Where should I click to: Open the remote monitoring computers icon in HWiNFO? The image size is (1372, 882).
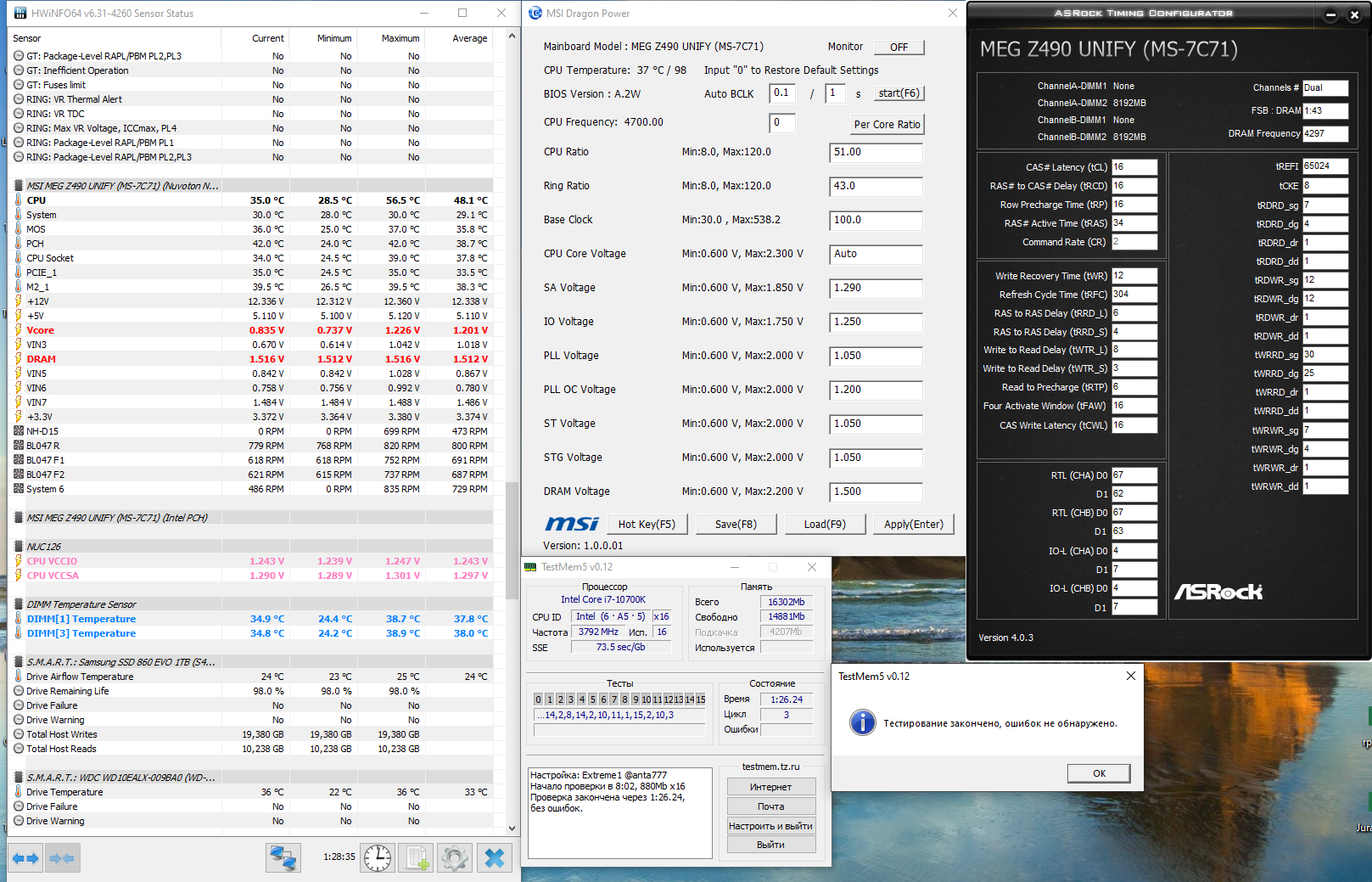[x=283, y=858]
